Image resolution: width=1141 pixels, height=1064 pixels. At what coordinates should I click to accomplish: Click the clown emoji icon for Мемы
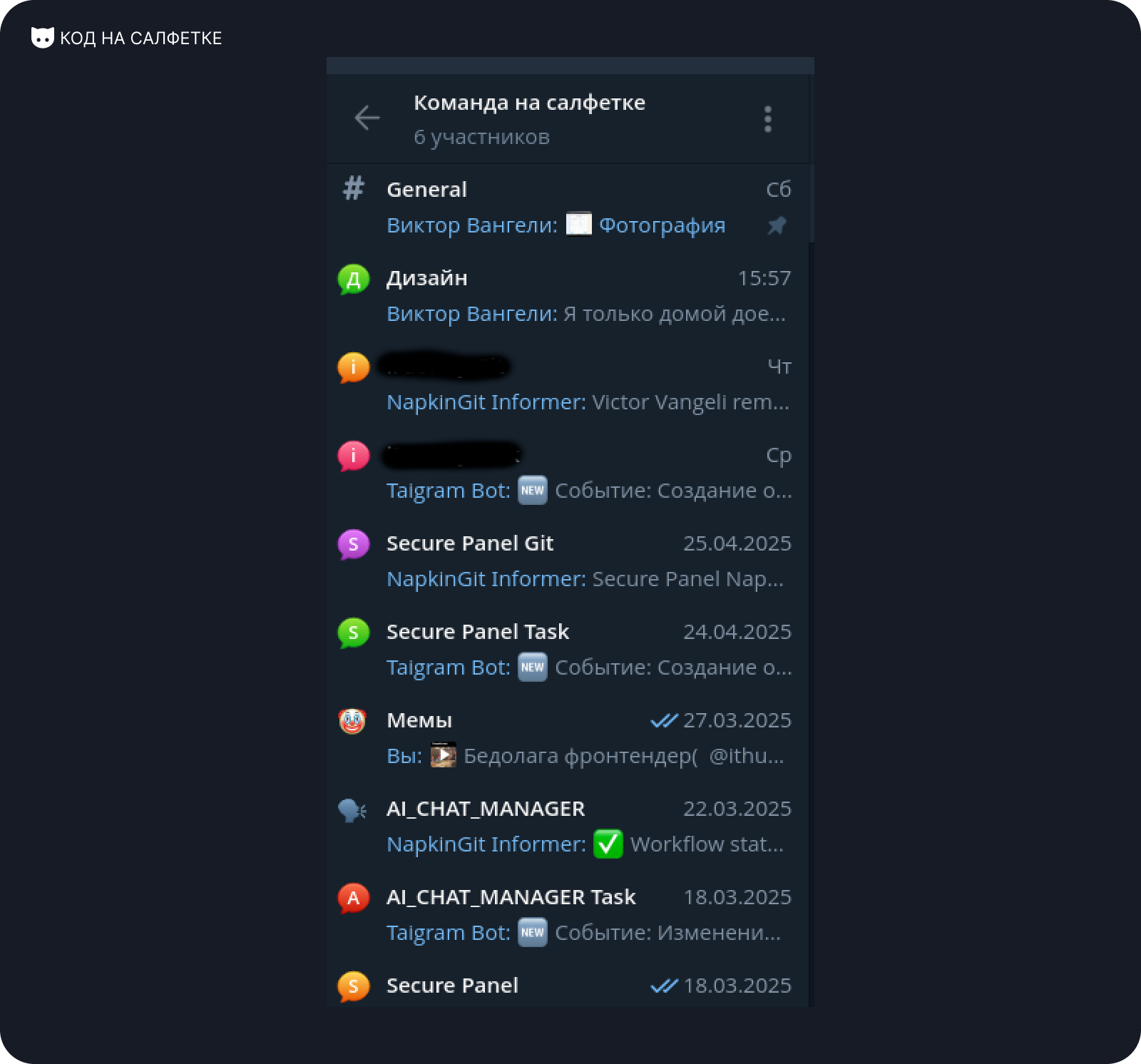[x=352, y=721]
